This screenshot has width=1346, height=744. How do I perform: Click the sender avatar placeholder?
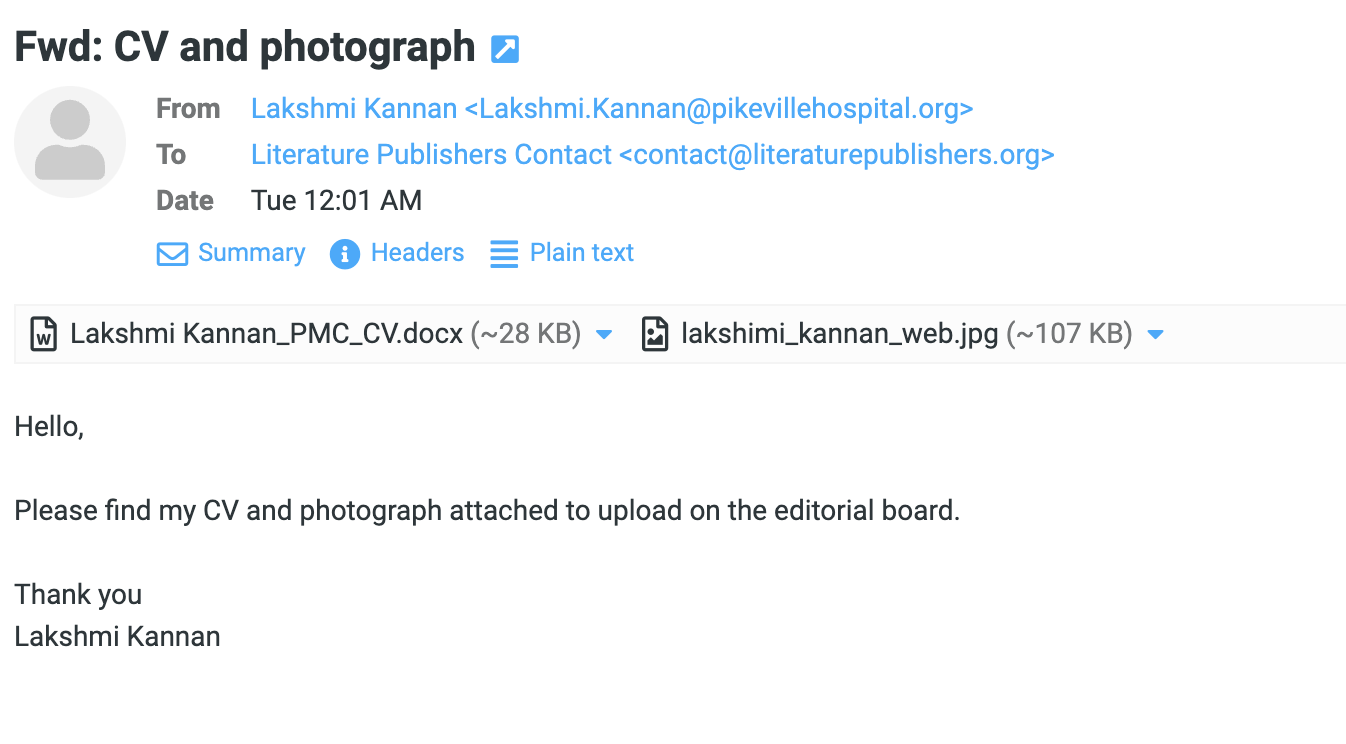click(70, 142)
